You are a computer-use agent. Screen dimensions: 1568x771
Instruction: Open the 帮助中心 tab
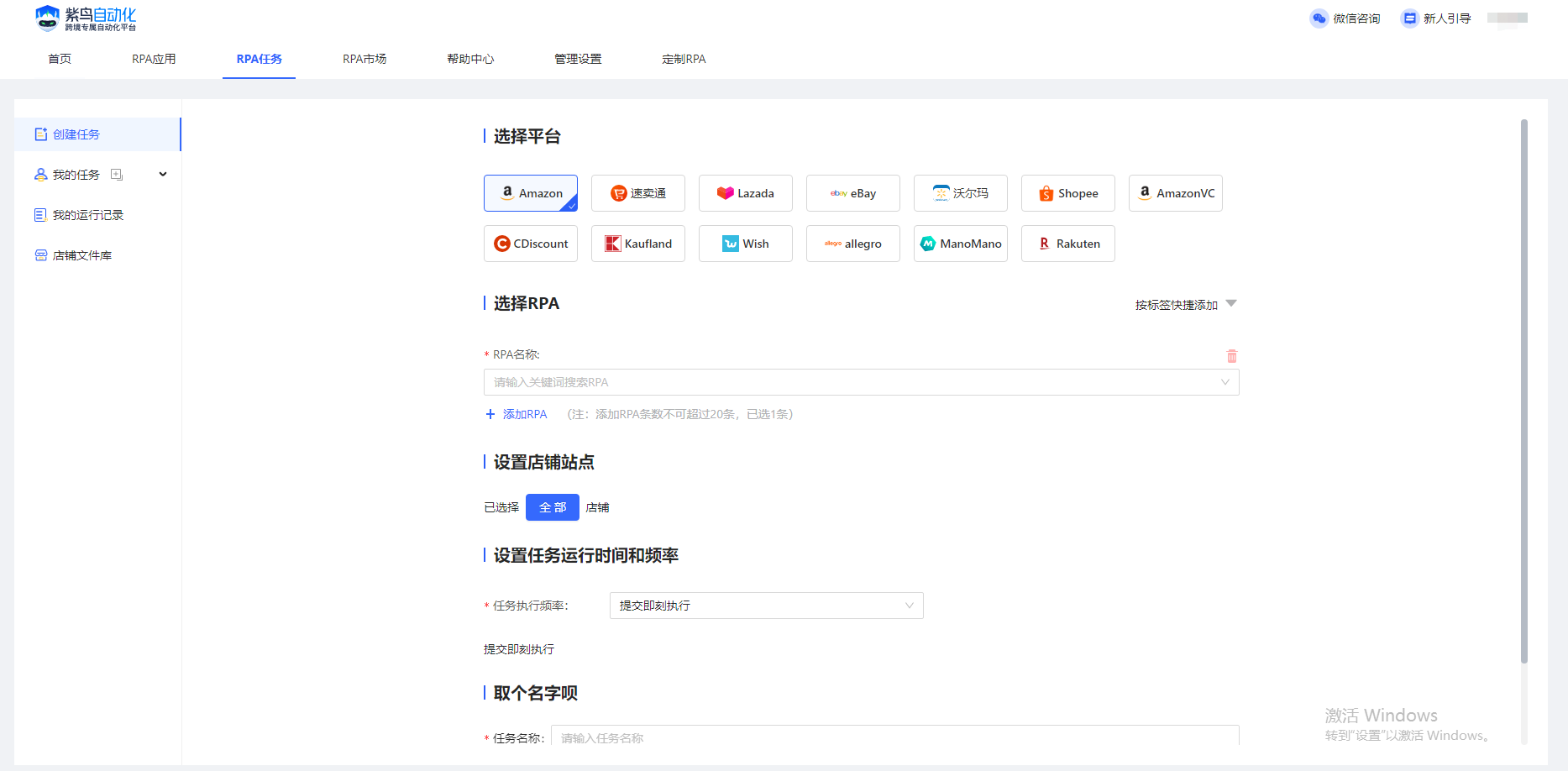click(470, 59)
